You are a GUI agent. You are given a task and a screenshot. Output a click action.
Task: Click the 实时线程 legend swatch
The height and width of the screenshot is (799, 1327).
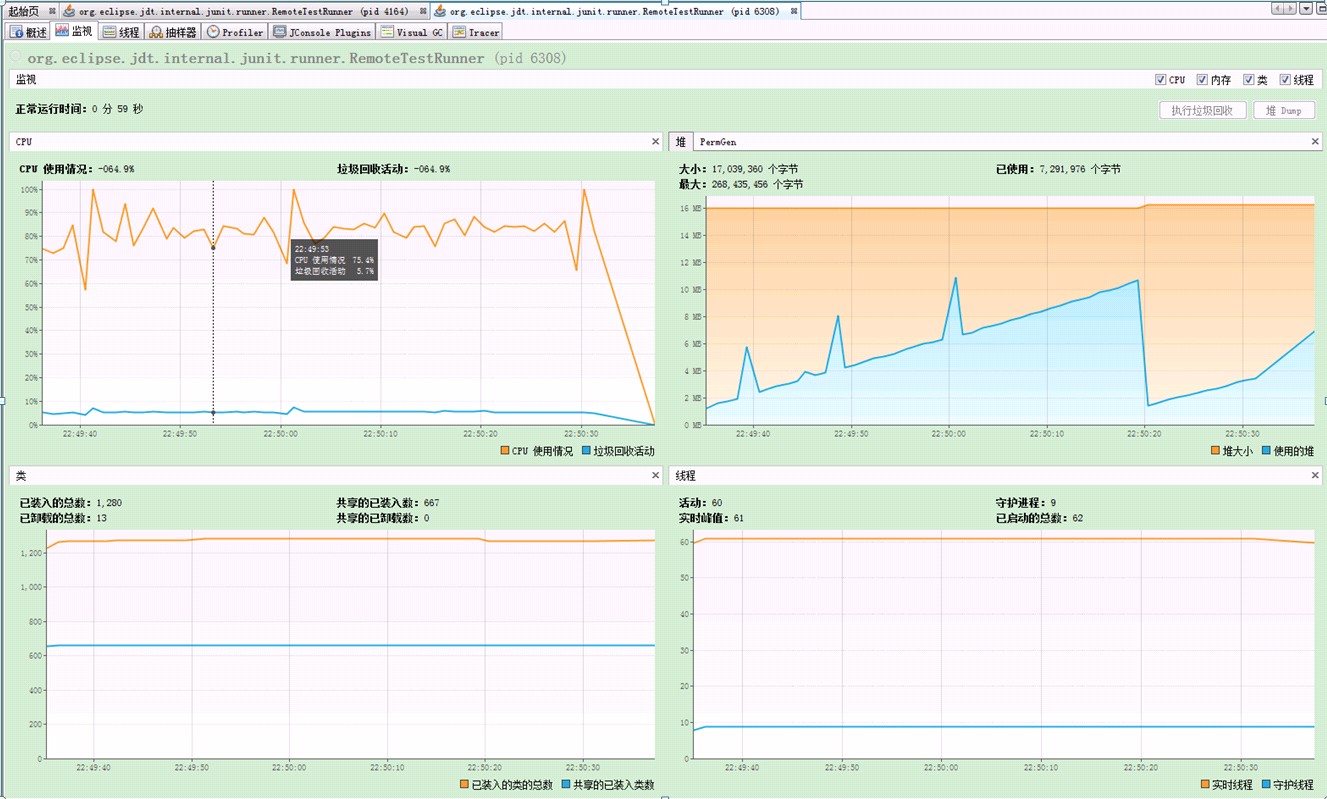1205,785
